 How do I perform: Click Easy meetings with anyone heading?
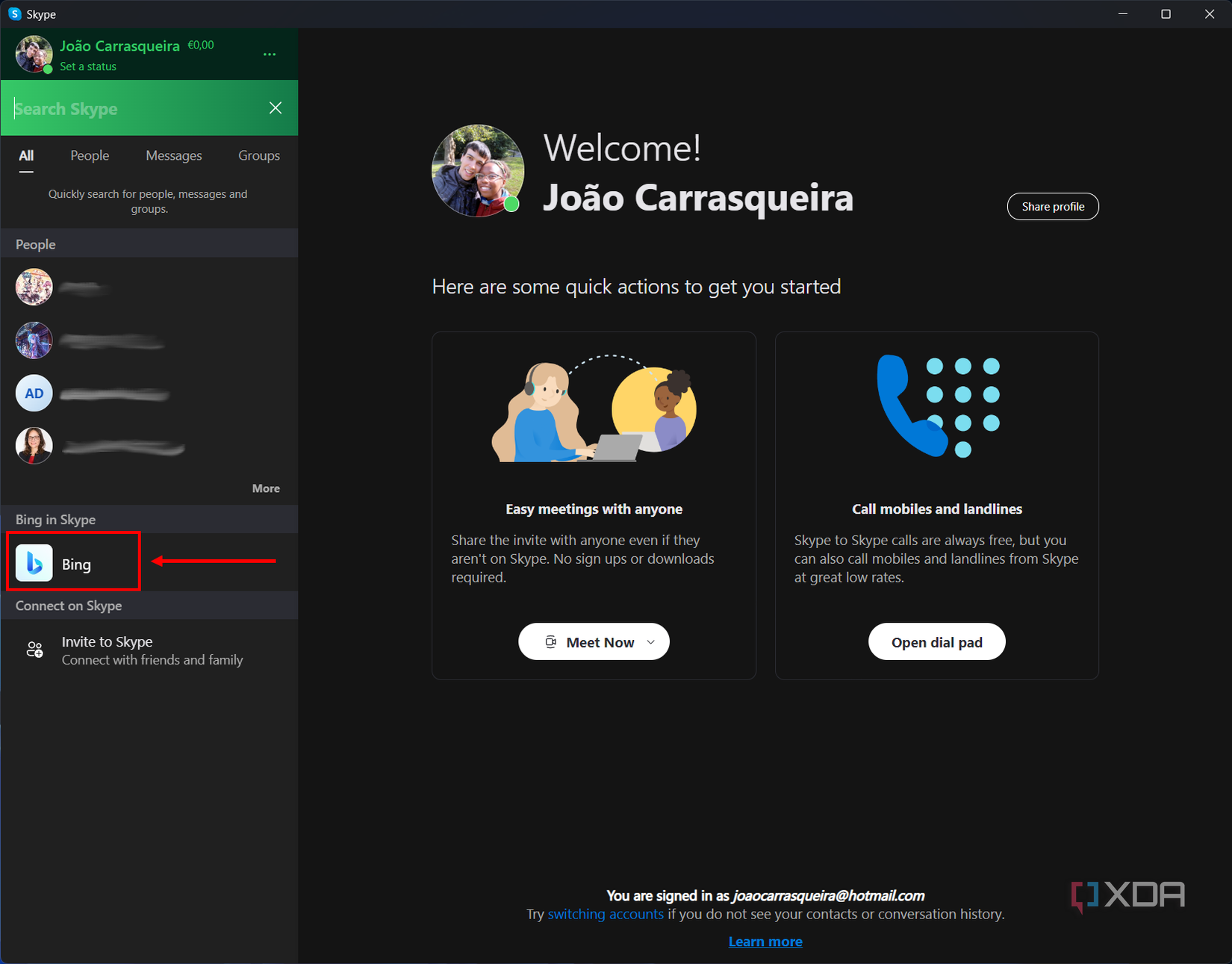tap(594, 509)
